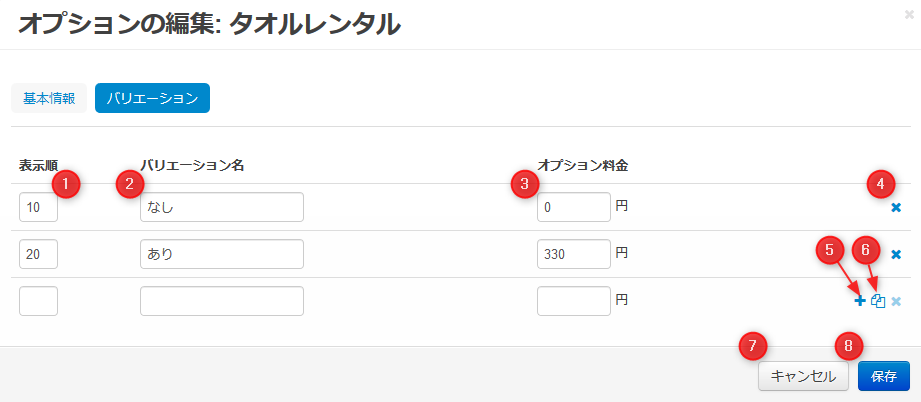
Task: Click the empty option price field
Action: (x=573, y=301)
